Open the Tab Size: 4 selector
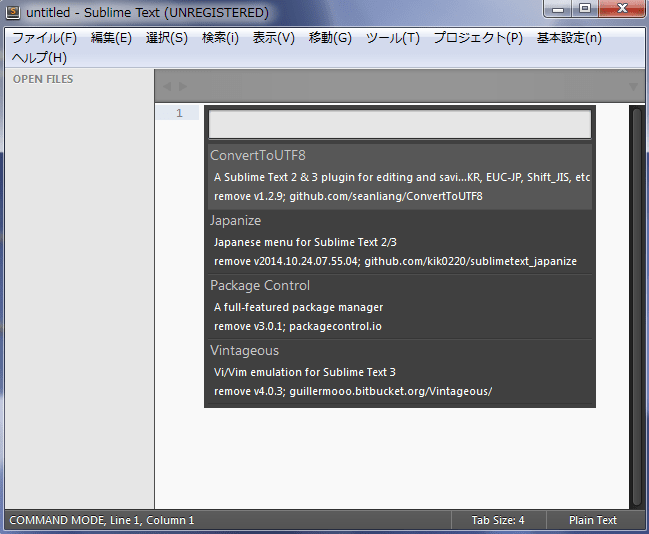Image resolution: width=649 pixels, height=534 pixels. point(498,520)
